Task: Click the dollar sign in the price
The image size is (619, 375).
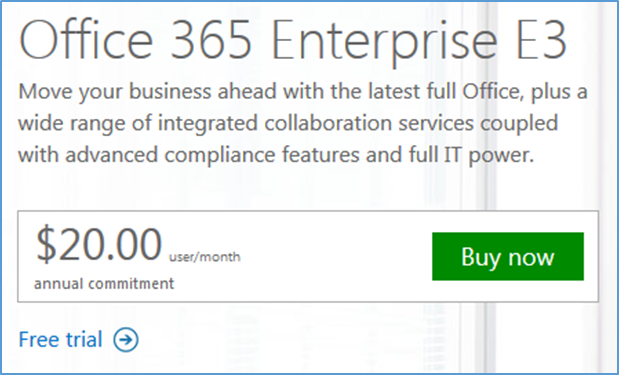Action: pos(46,244)
